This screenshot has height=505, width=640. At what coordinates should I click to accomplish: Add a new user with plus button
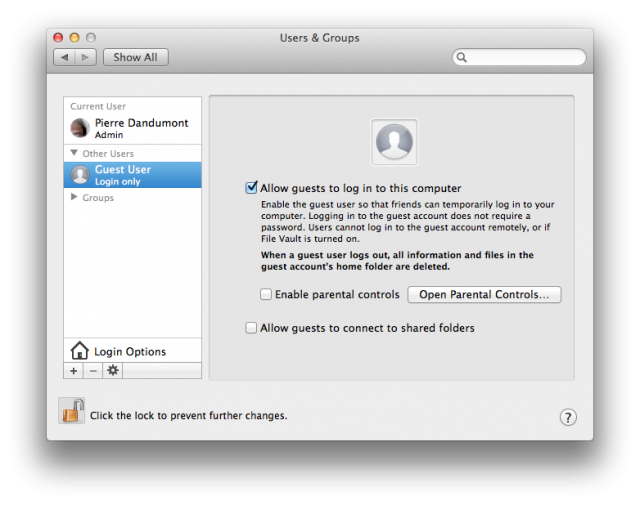coord(73,371)
